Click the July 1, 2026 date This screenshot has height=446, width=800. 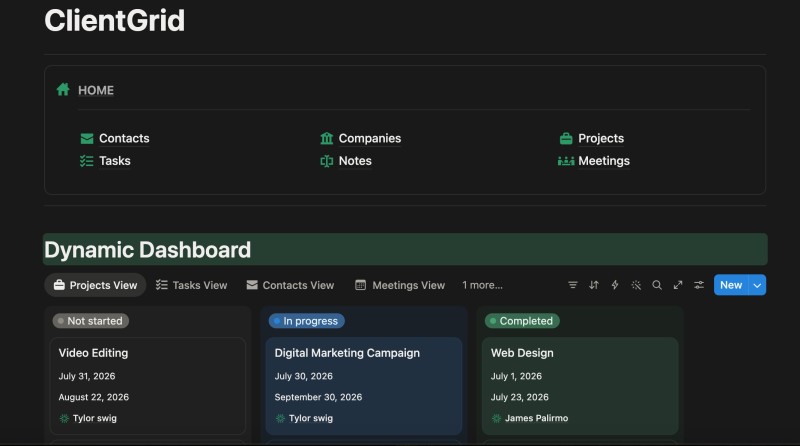pos(516,376)
